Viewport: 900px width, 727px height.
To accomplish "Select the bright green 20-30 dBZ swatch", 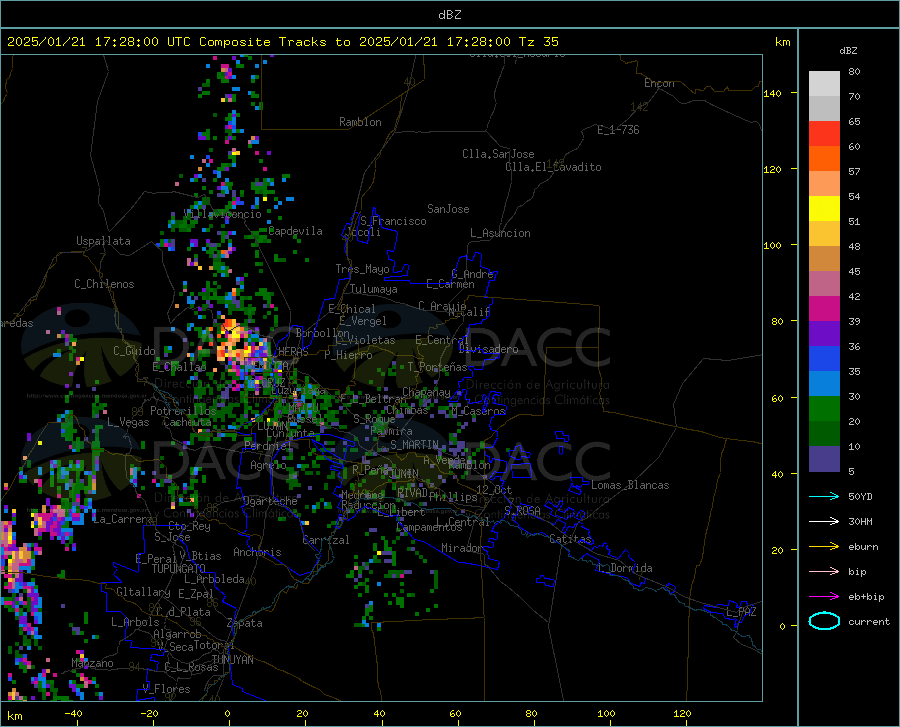I will click(824, 409).
